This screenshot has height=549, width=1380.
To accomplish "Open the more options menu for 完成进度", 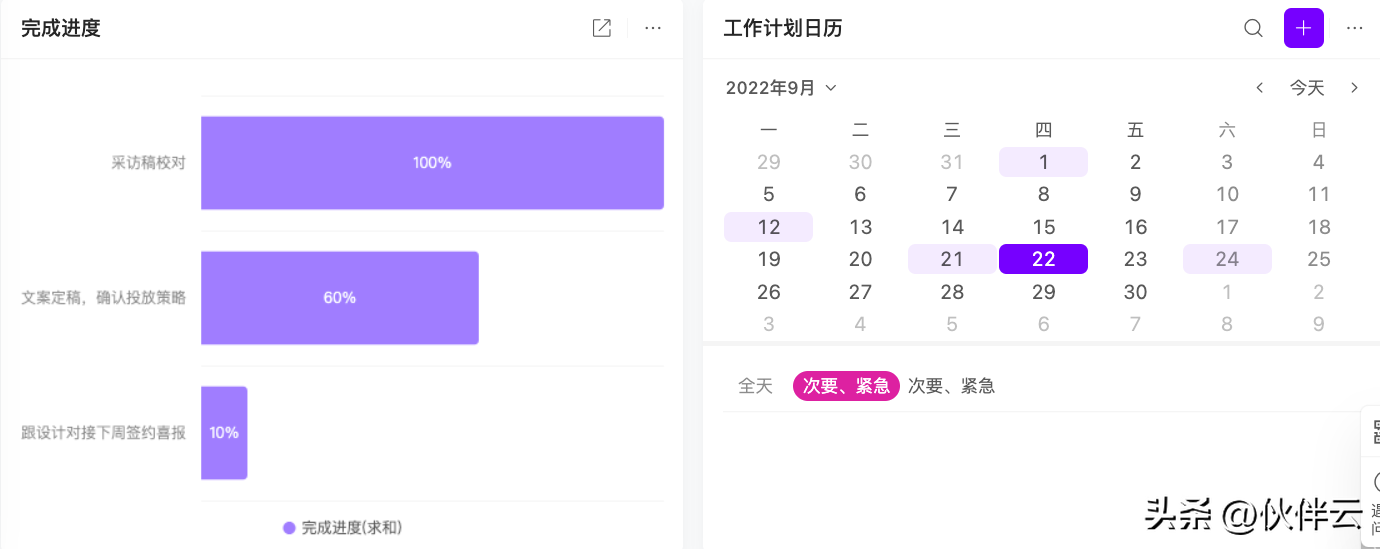I will pyautogui.click(x=653, y=28).
